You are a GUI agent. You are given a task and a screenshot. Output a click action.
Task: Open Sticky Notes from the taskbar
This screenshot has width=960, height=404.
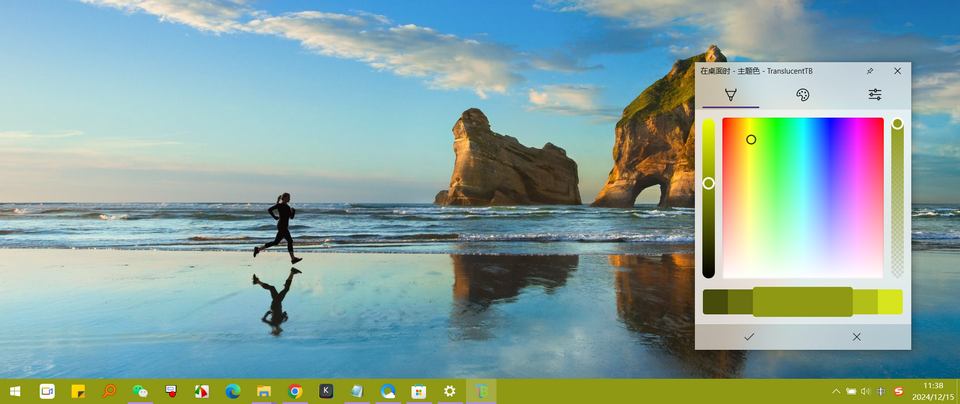click(78, 391)
